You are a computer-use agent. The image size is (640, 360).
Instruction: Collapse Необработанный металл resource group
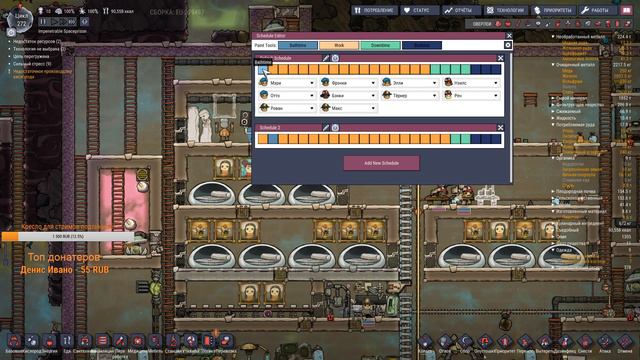pos(553,37)
